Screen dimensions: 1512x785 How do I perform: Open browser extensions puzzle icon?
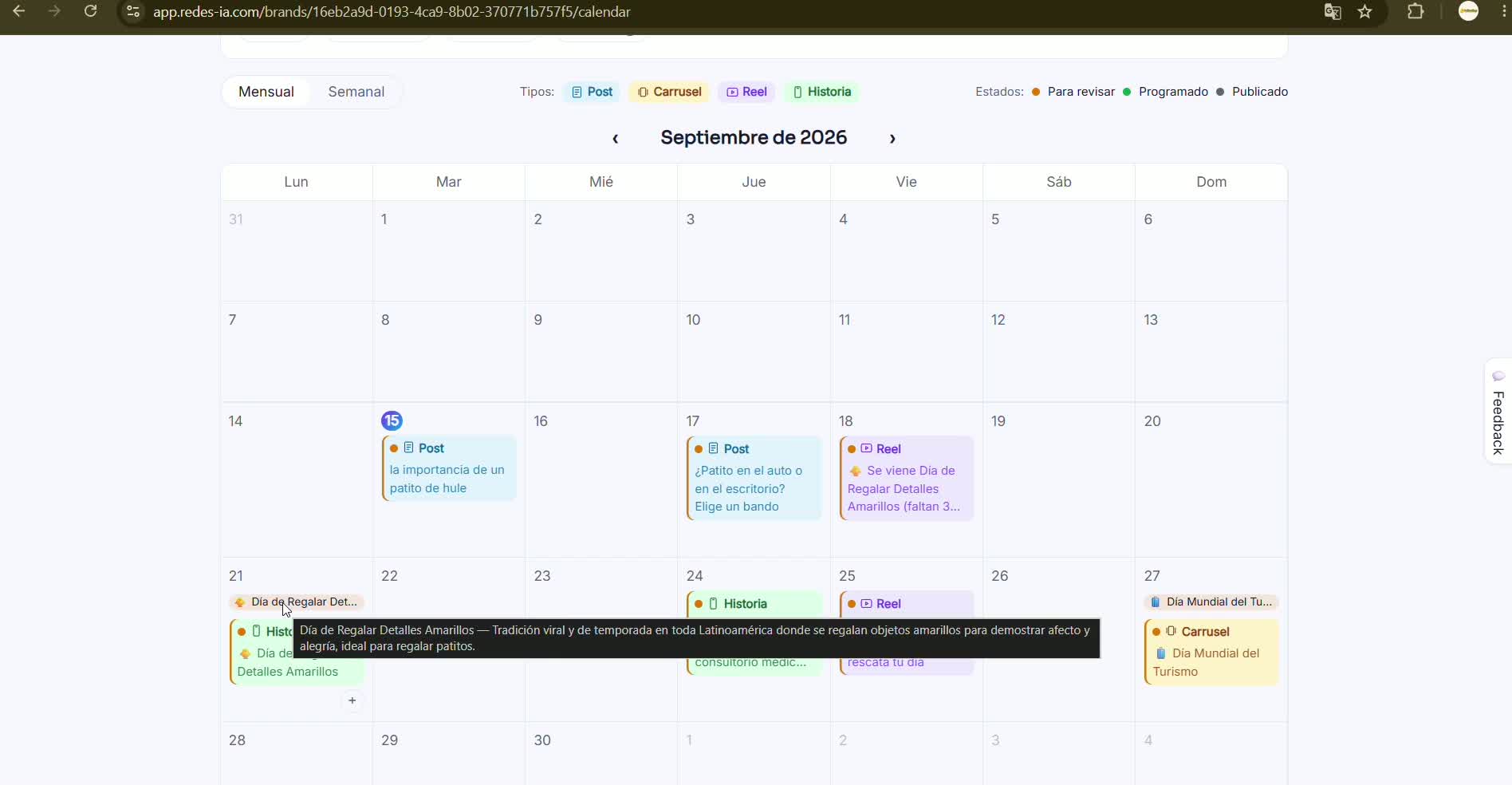coord(1416,12)
